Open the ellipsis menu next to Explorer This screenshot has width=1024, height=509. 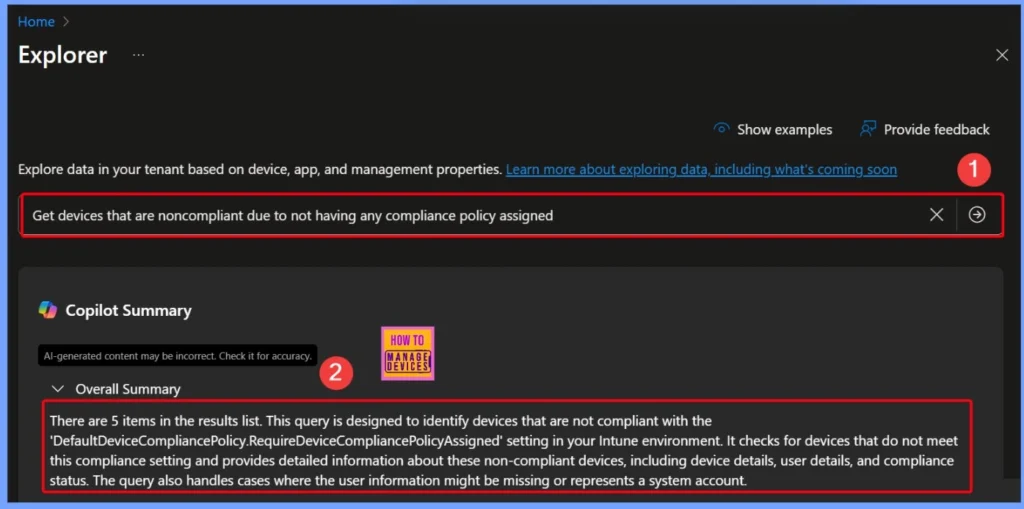pyautogui.click(x=138, y=55)
